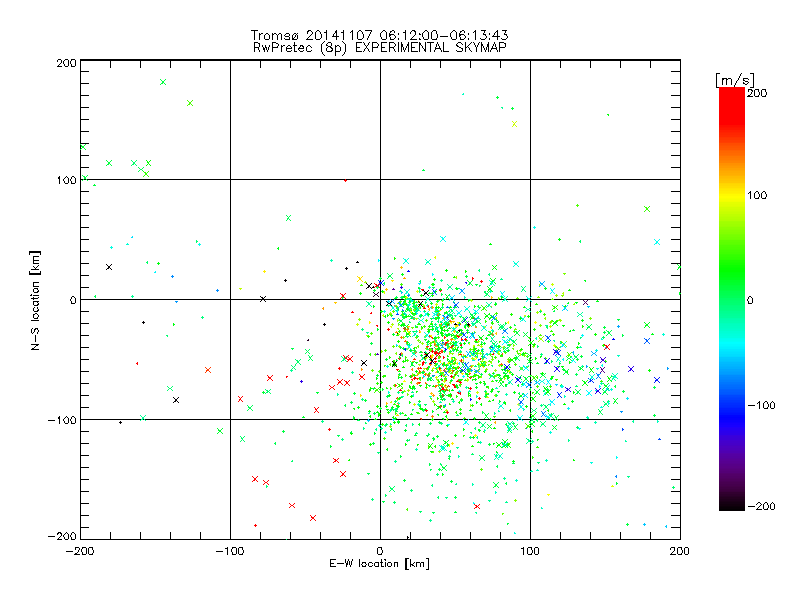Select the black bottom of the colorbar

point(732,503)
